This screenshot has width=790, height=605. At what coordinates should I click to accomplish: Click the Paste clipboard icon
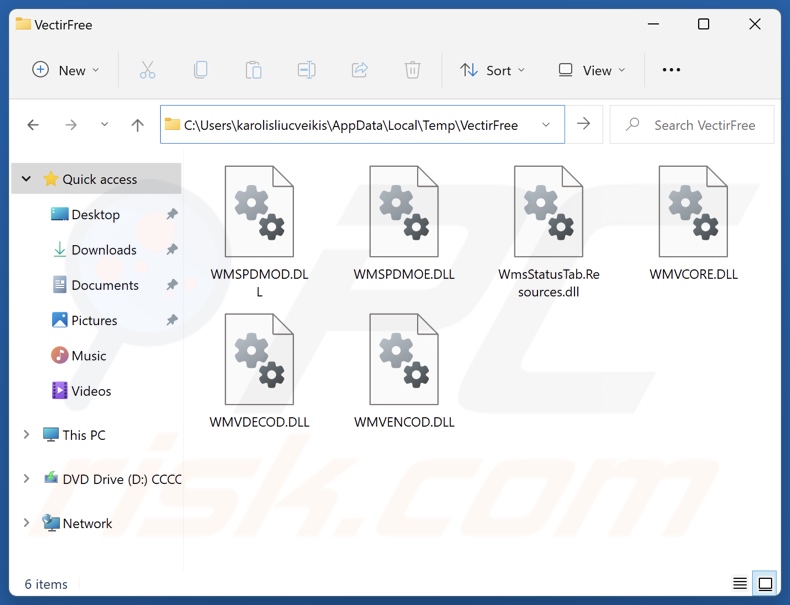click(253, 70)
